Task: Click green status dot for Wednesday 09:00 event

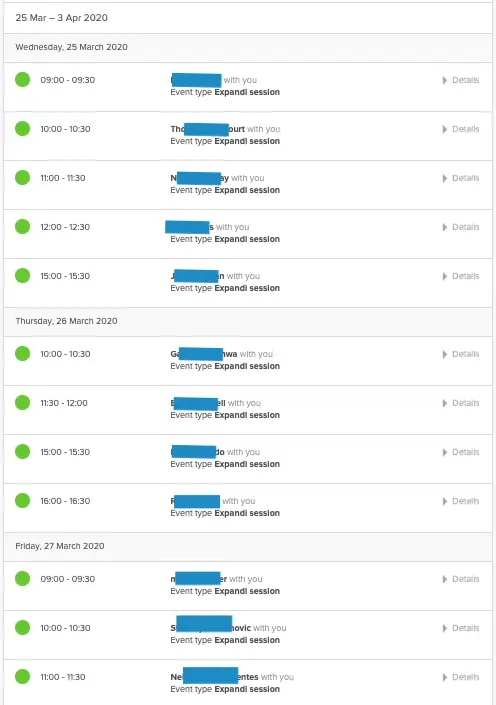Action: tap(22, 80)
